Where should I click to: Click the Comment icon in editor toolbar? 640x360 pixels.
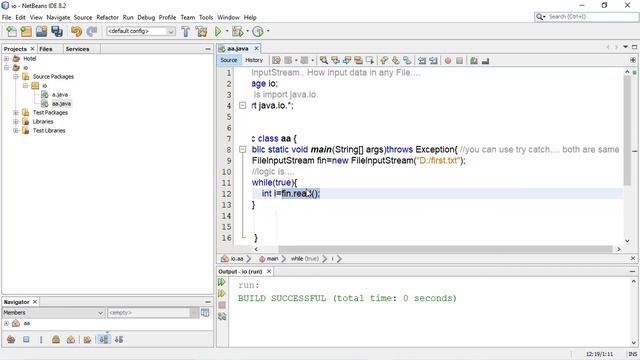pos(473,60)
